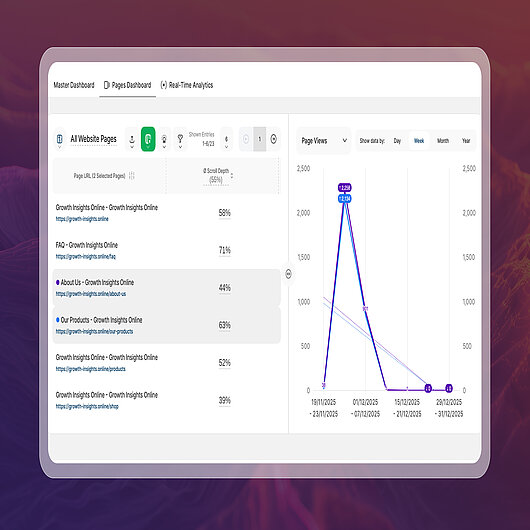Screen dimensions: 530x530
Task: Open the growth-insights.online/faq link
Action: [x=86, y=257]
